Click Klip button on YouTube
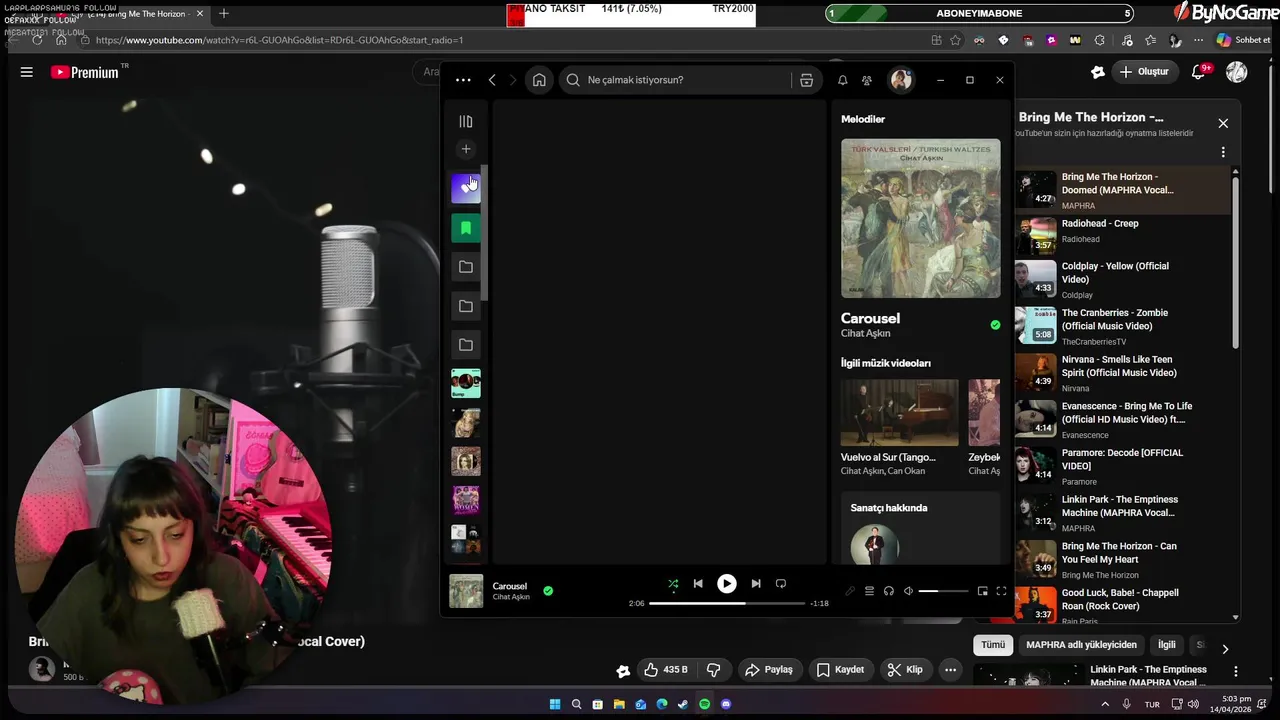This screenshot has height=720, width=1280. tap(905, 670)
